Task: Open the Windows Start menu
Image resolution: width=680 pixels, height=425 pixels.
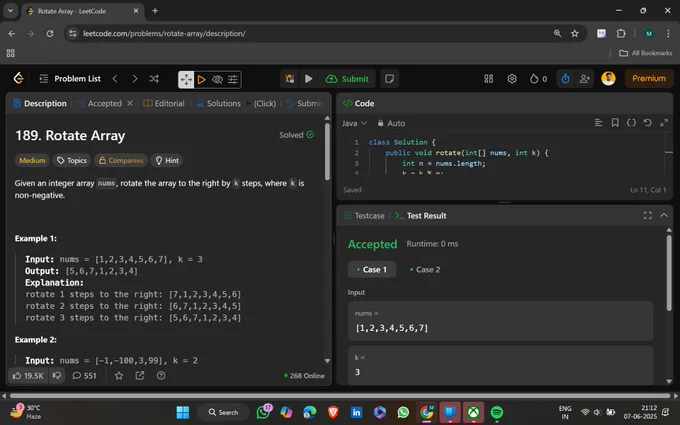Action: coord(183,412)
